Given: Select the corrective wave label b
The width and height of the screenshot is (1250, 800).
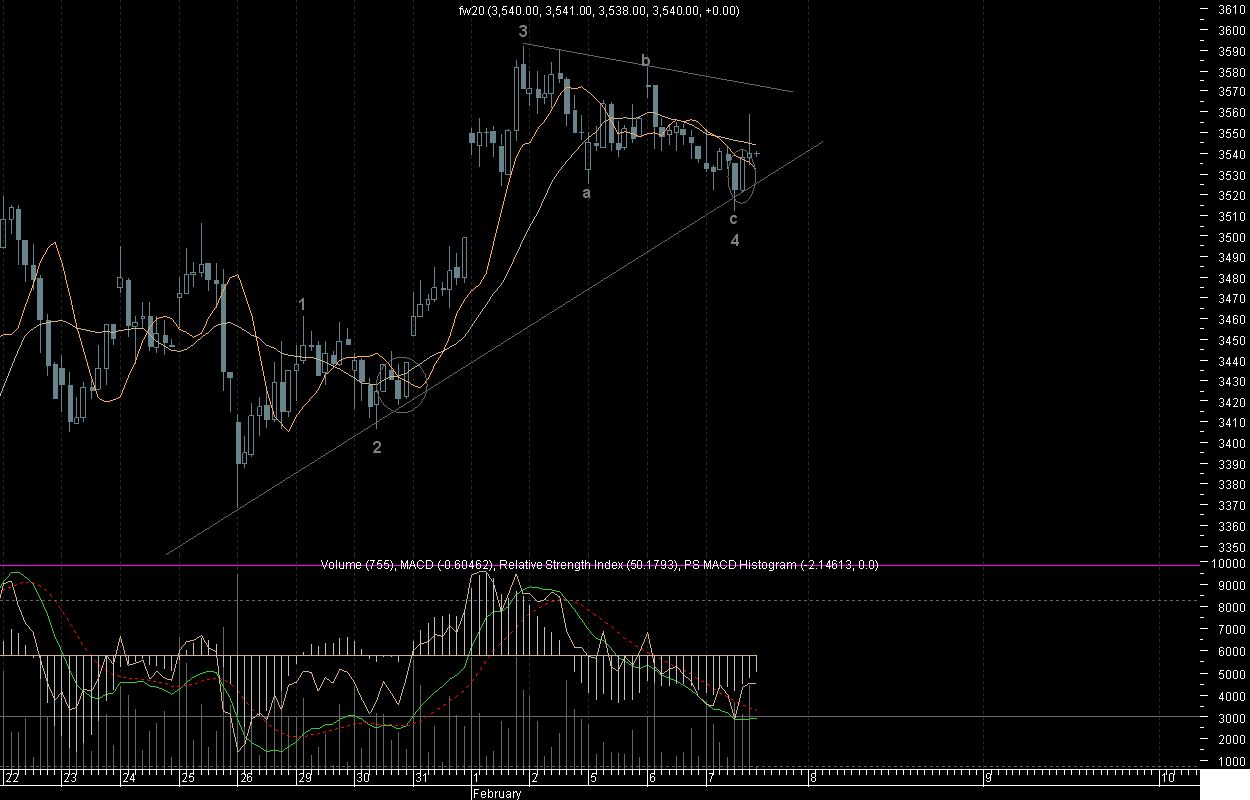Looking at the screenshot, I should pos(646,62).
